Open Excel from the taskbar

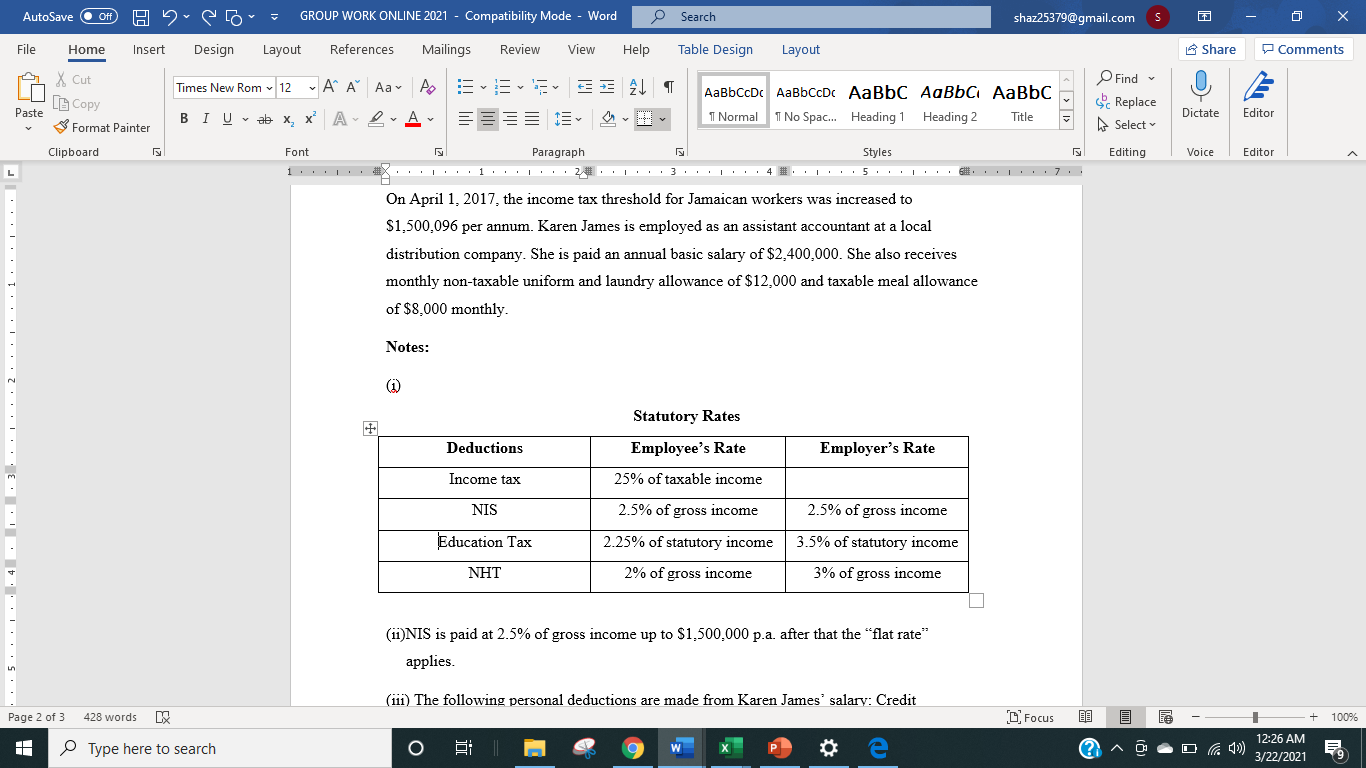pyautogui.click(x=730, y=748)
